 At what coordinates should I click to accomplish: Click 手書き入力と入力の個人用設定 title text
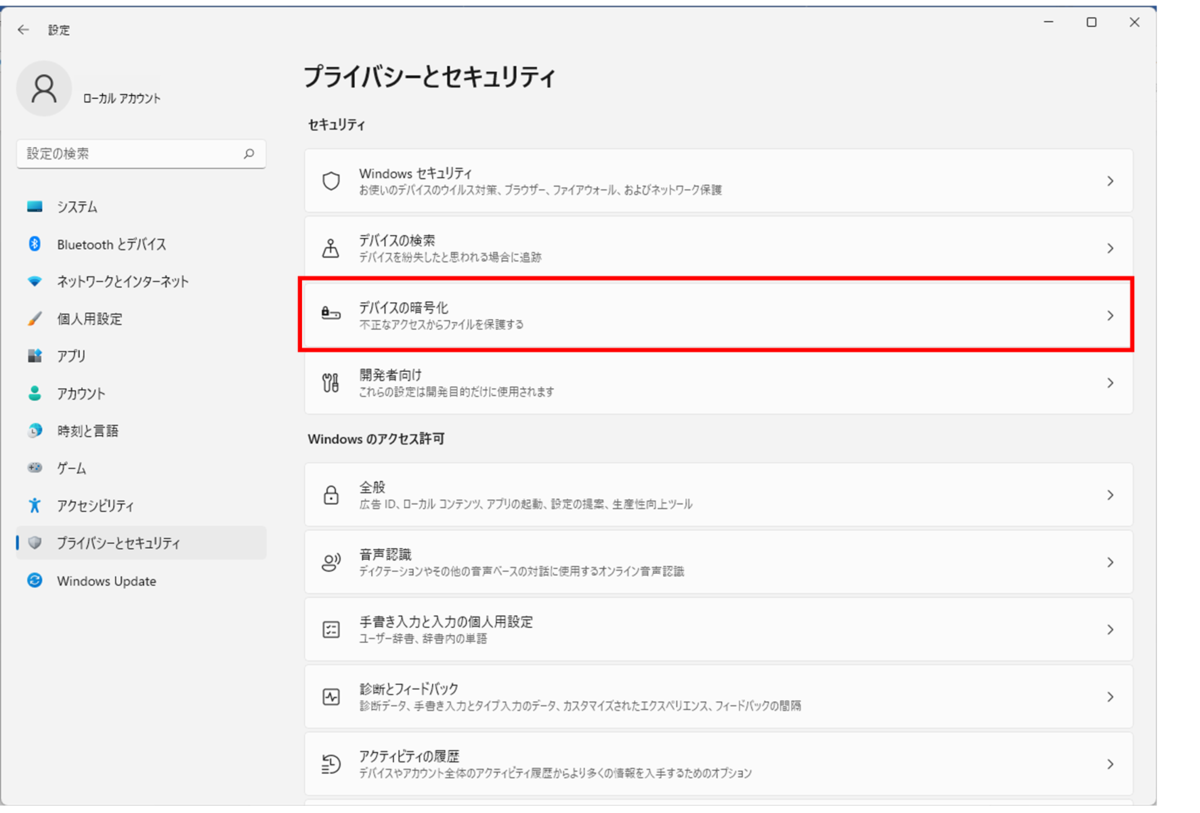(x=446, y=621)
